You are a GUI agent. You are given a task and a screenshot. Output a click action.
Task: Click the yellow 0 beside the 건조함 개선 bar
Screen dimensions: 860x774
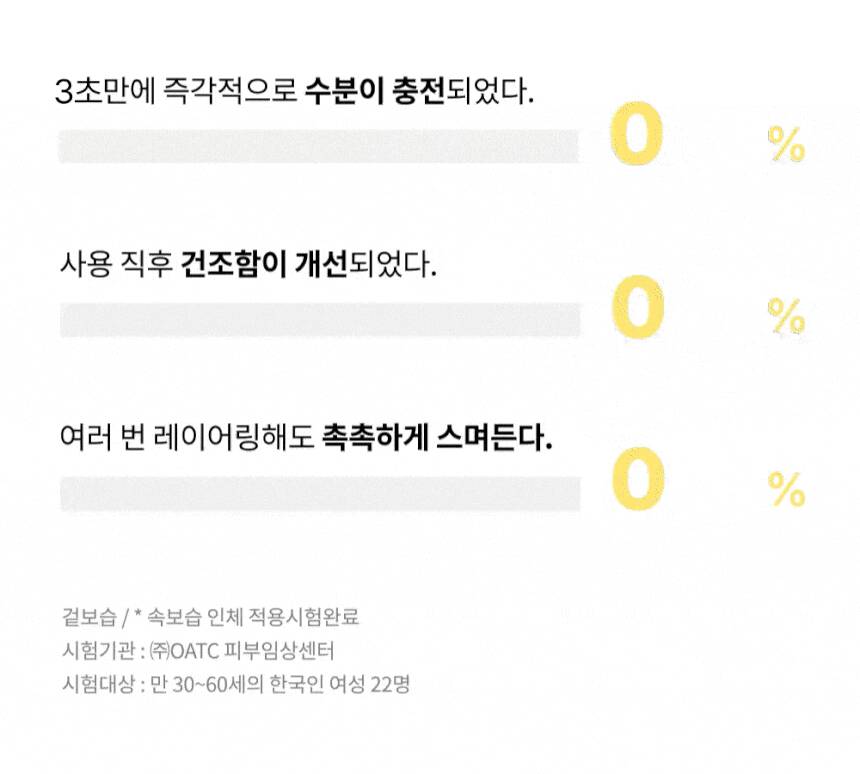637,310
